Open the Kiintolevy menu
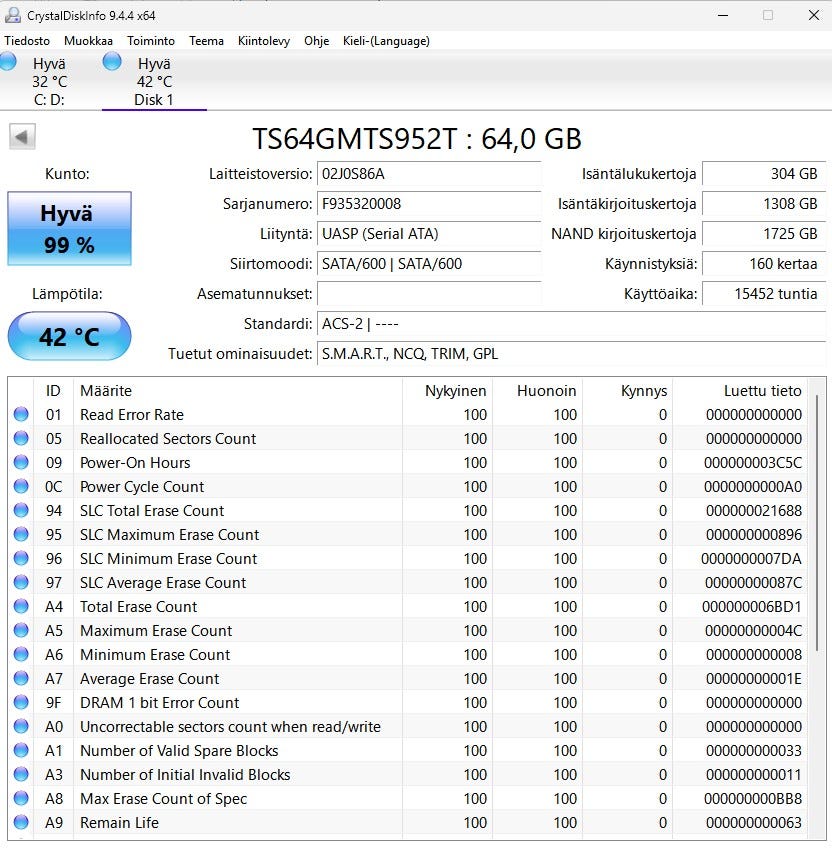 pos(264,41)
